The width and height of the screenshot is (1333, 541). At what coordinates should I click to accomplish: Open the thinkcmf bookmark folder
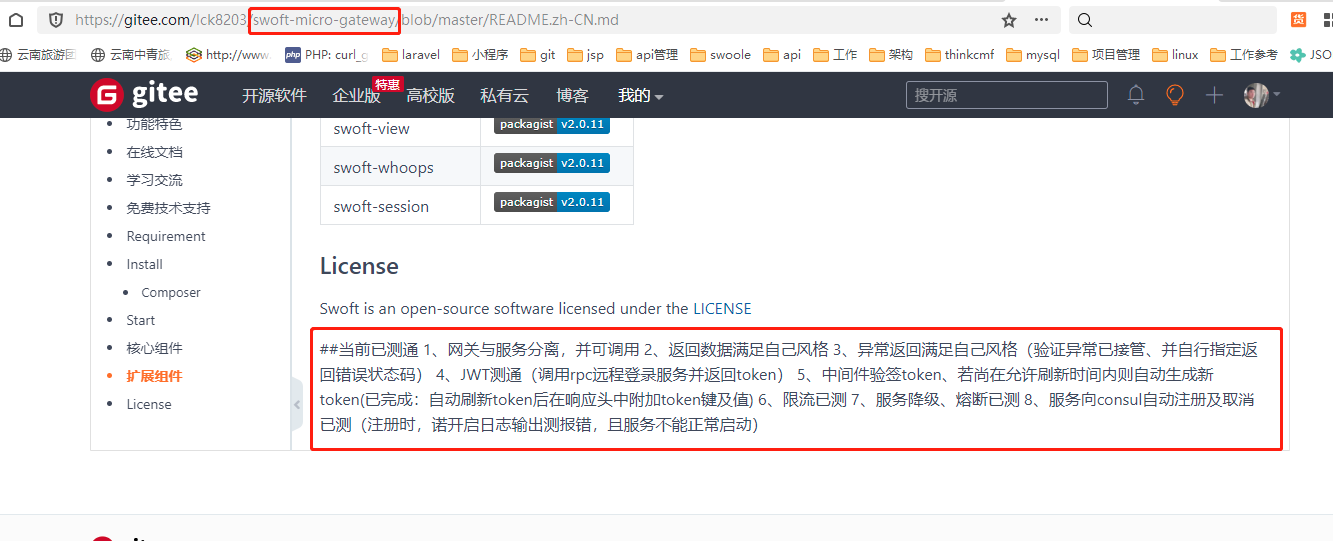pos(960,55)
